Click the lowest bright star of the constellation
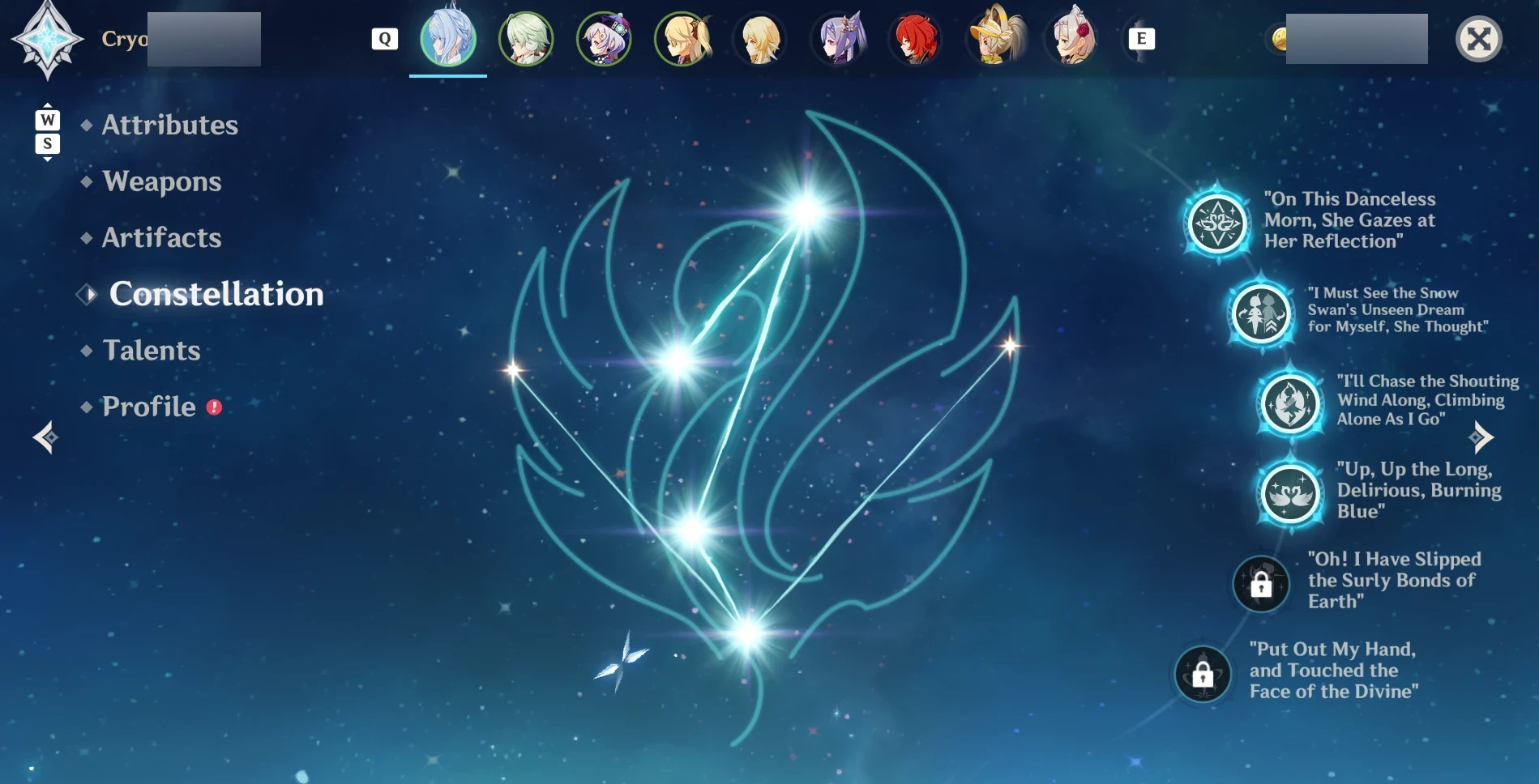 tap(747, 633)
